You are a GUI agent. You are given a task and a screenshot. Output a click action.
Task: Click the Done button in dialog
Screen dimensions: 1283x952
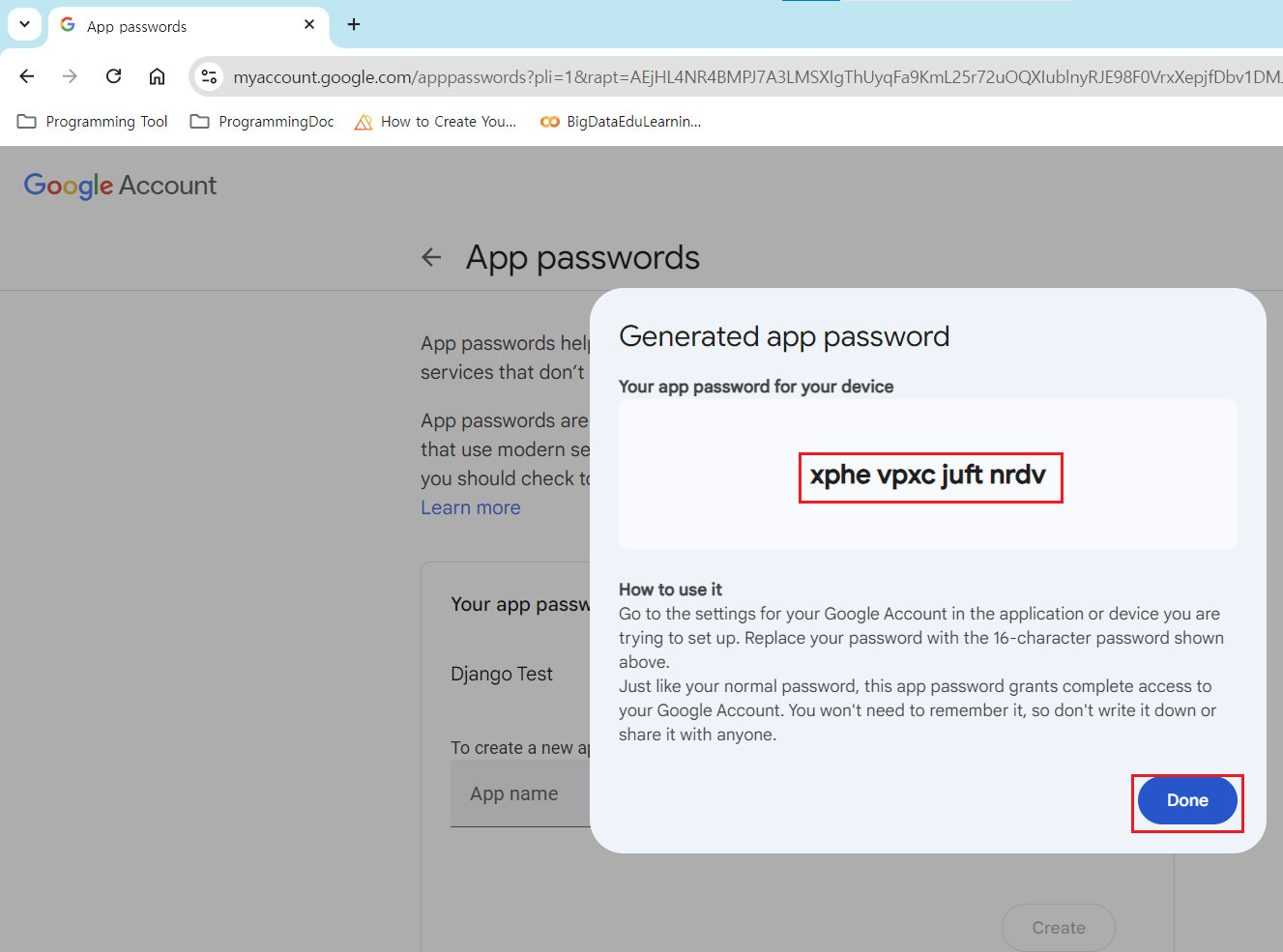click(x=1186, y=801)
